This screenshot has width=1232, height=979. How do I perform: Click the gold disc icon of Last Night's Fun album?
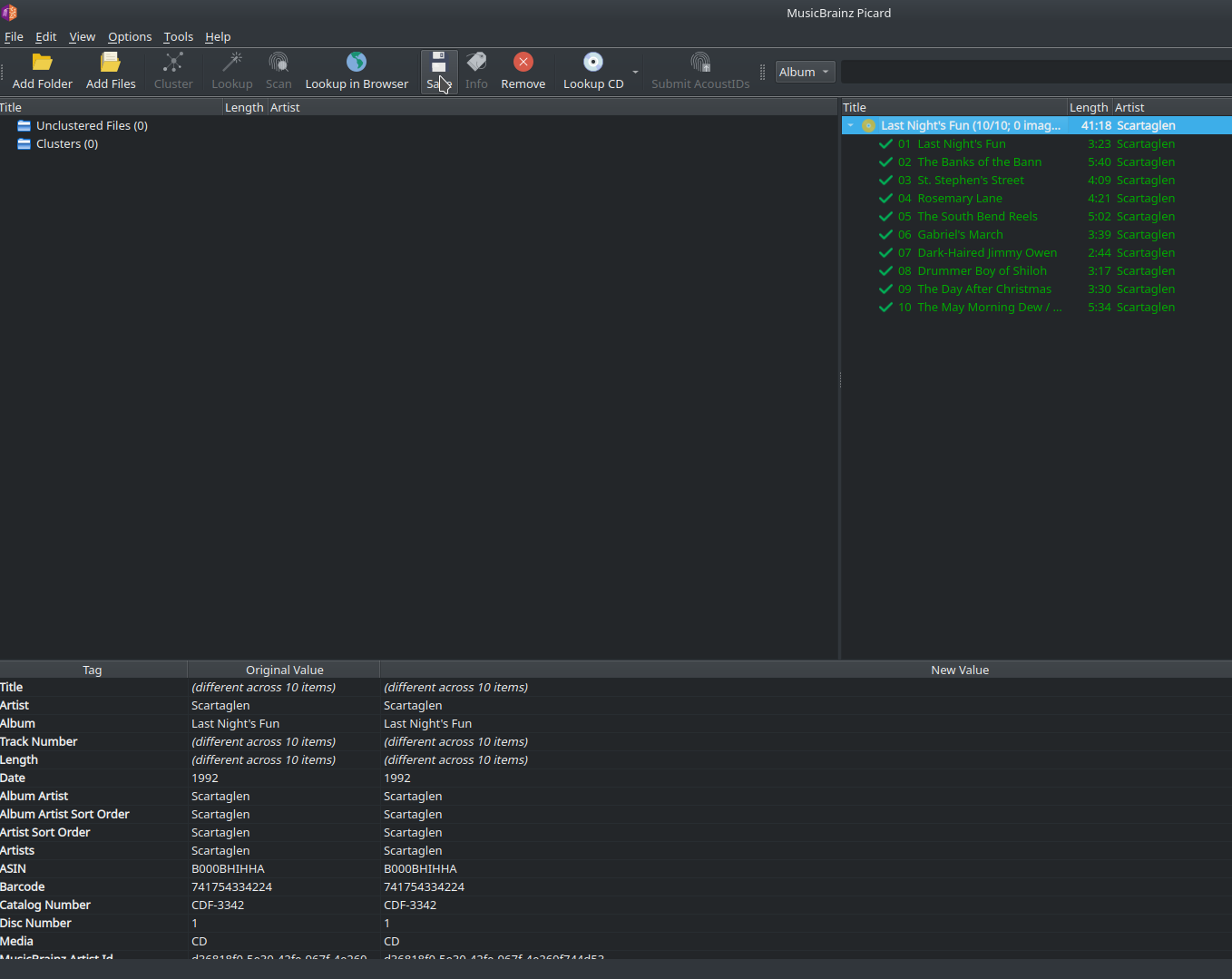tap(868, 126)
